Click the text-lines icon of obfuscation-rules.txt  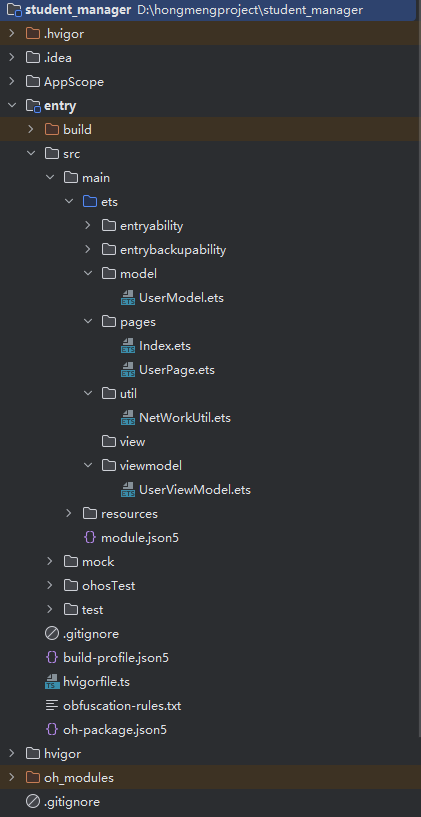click(52, 706)
